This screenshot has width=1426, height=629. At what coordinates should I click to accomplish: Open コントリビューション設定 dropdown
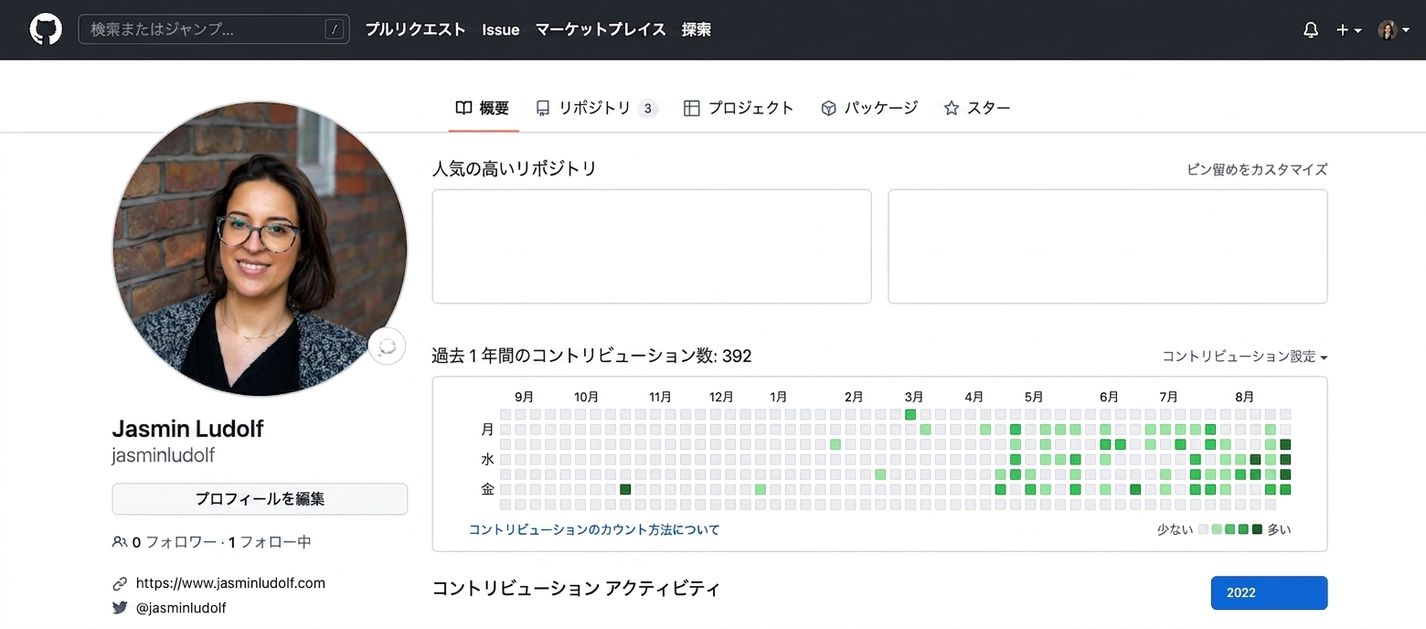click(x=1245, y=357)
